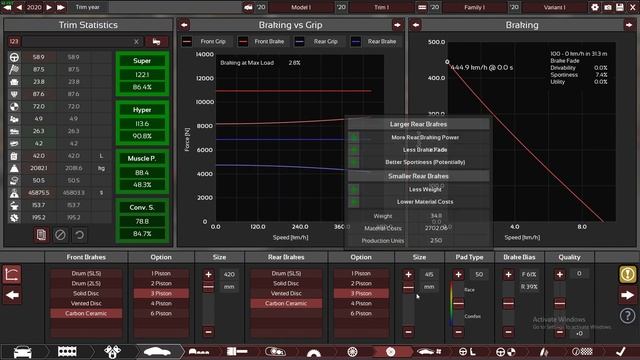Go to previous graph in Braking vs Grip

click(x=184, y=25)
